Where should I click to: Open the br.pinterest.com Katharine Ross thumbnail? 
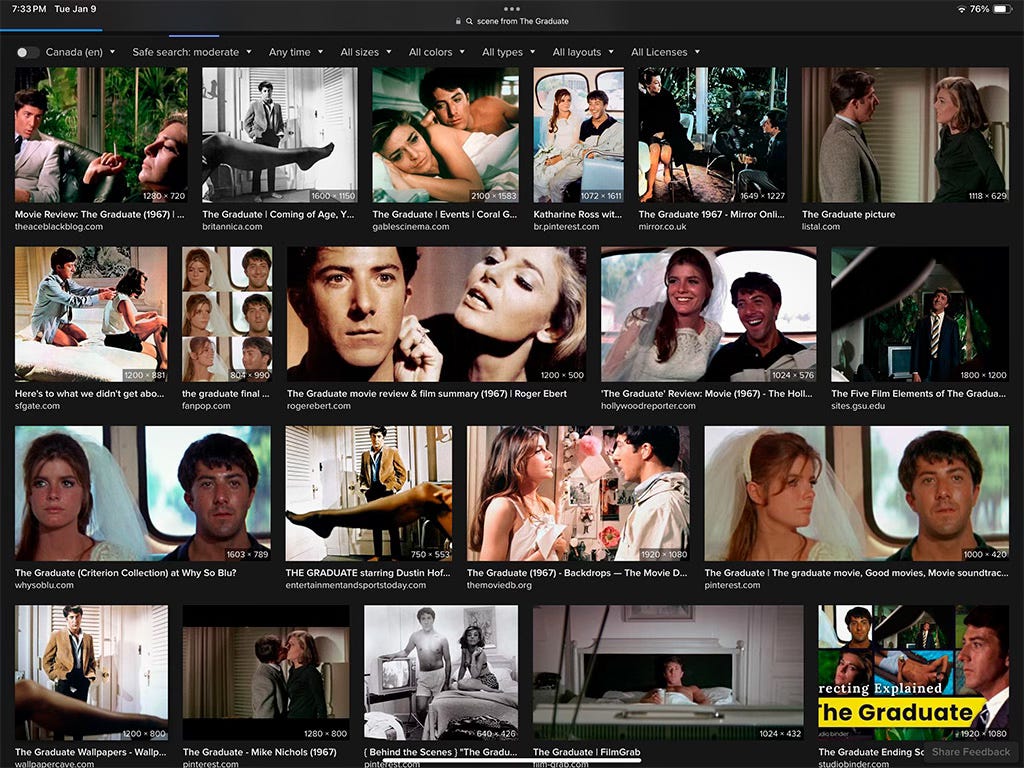point(579,135)
